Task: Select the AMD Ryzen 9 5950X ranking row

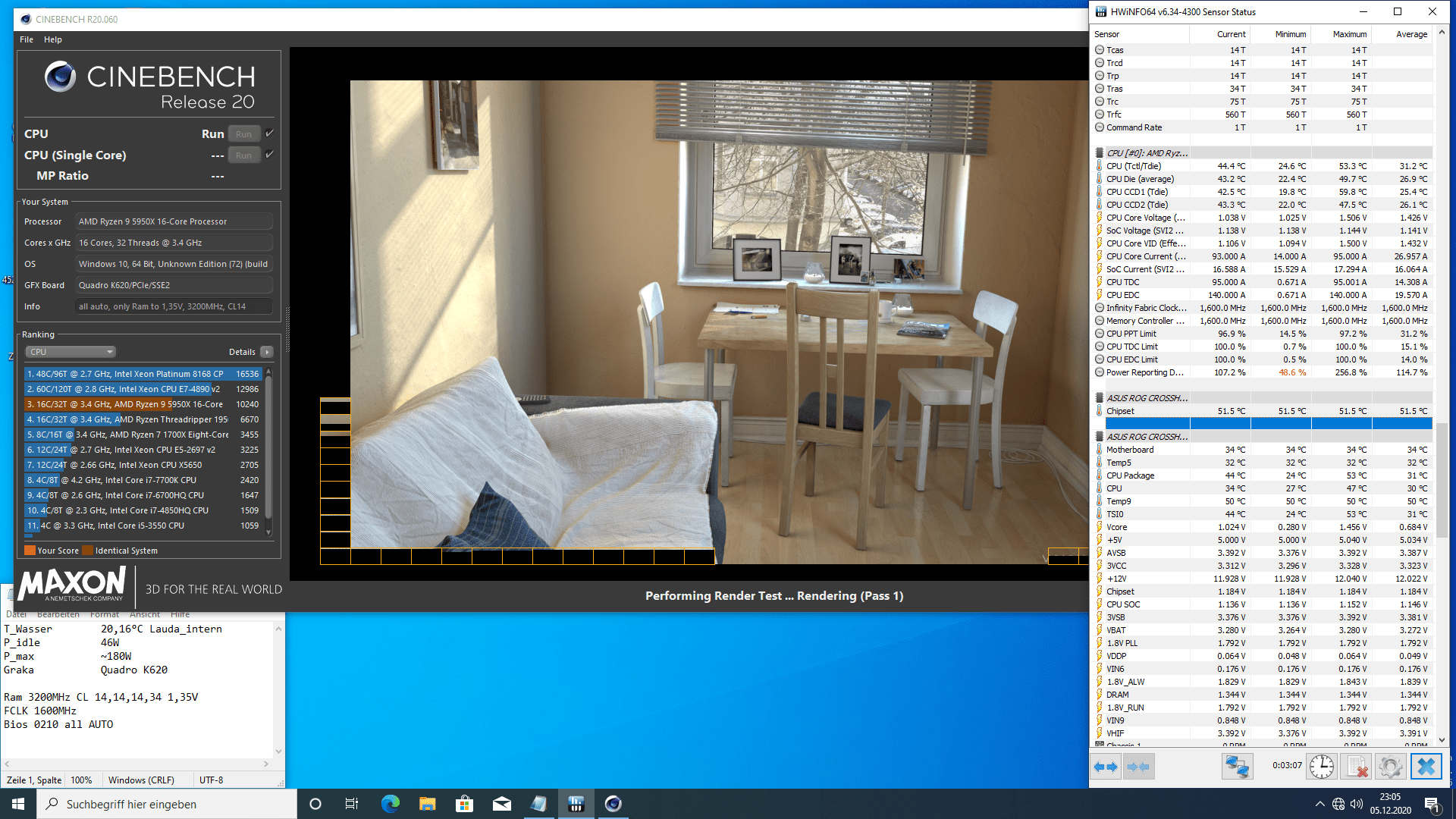Action: (x=143, y=404)
